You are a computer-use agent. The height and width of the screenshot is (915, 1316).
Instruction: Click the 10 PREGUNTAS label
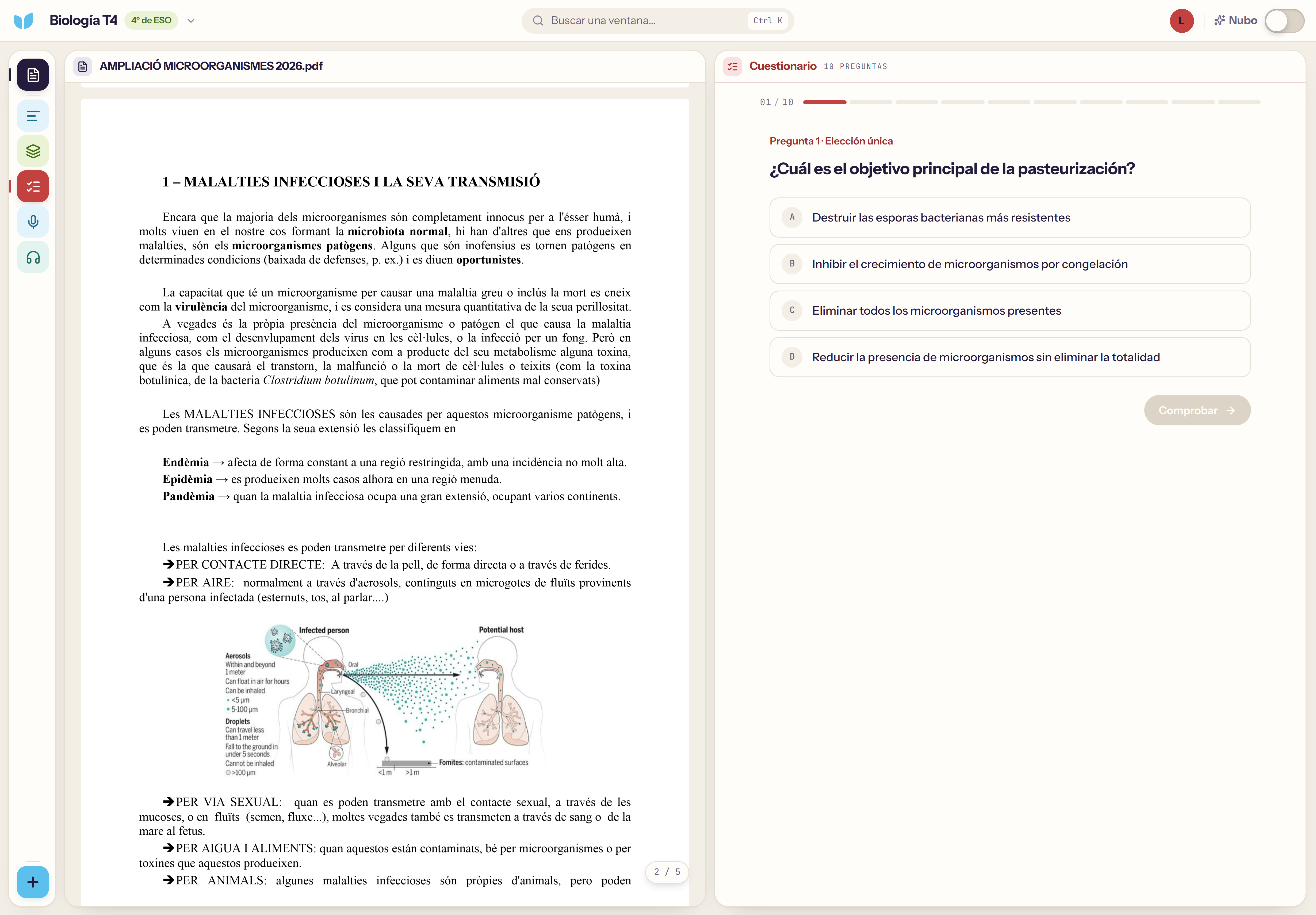855,67
